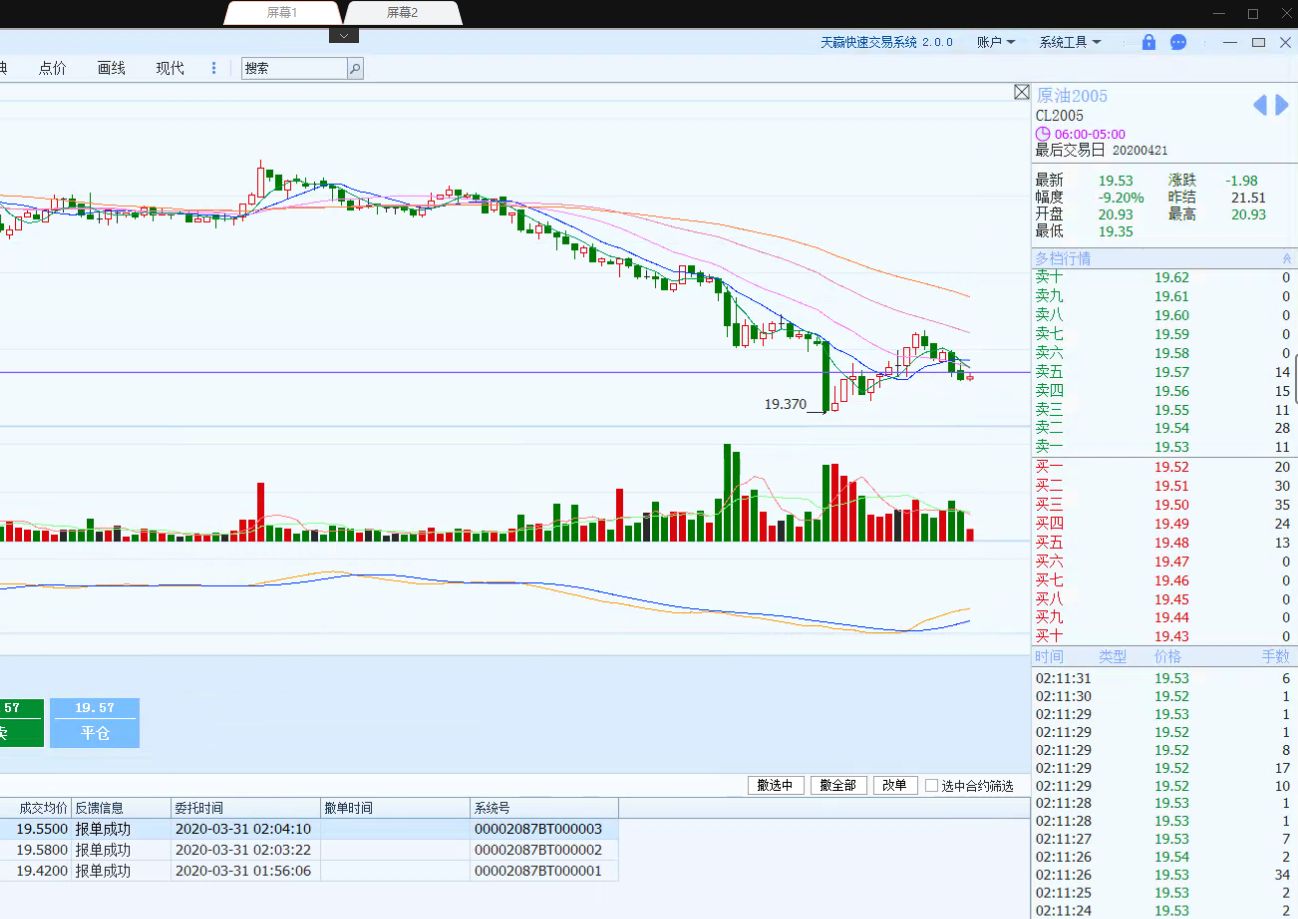Click the 最新 19.53 latest price value
The width and height of the screenshot is (1298, 919).
tap(1115, 180)
